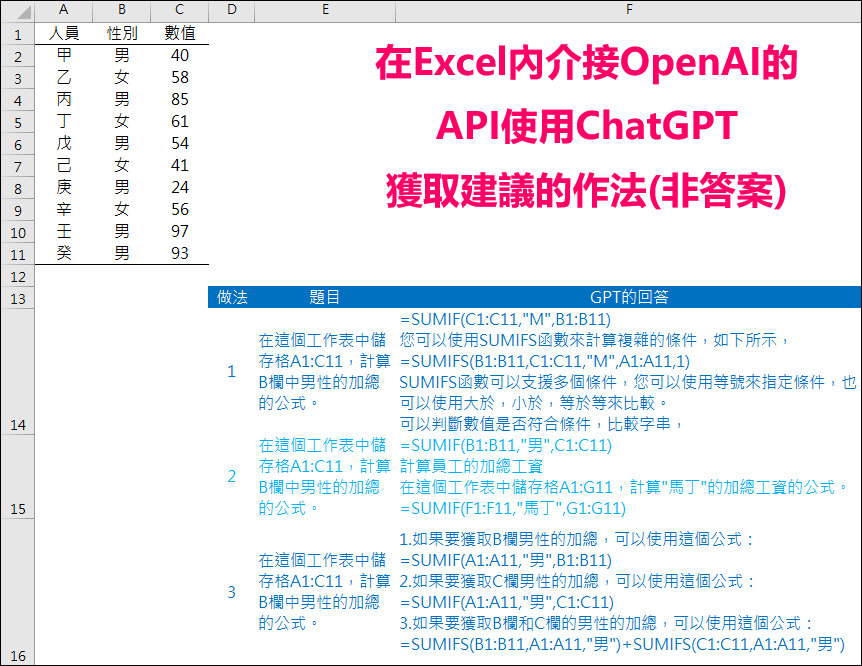The height and width of the screenshot is (666, 862).
Task: Click the value 93 cell
Action: (x=179, y=254)
